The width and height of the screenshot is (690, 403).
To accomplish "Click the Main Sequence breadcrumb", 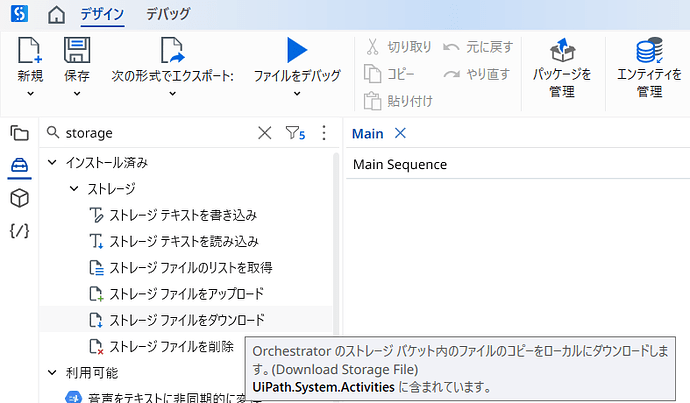I will 400,164.
